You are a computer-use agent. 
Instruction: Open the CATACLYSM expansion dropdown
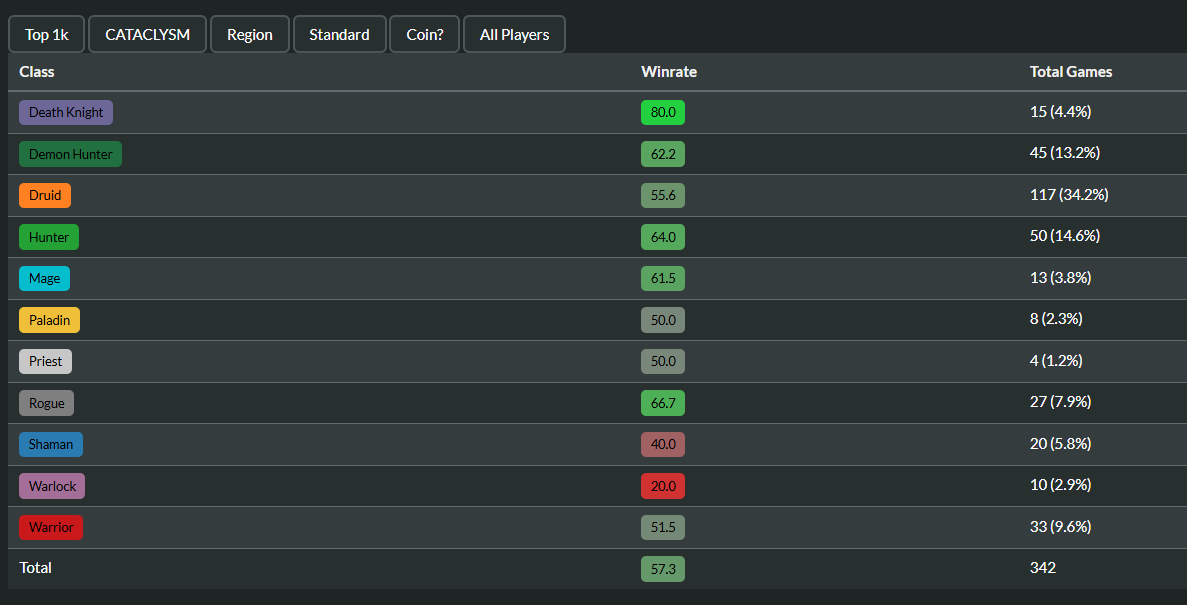pyautogui.click(x=148, y=34)
